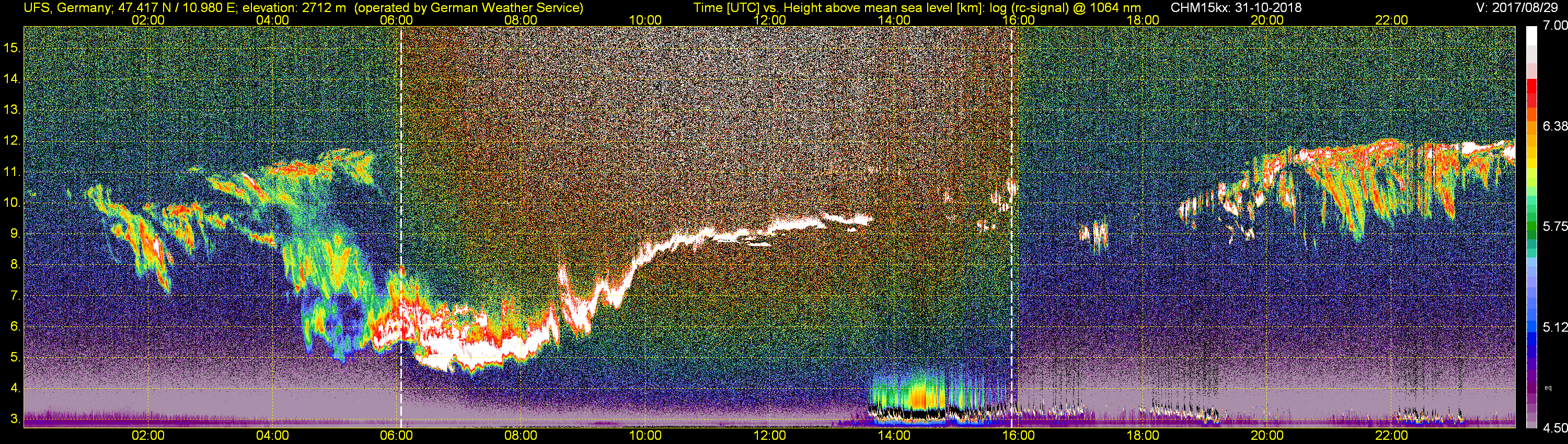This screenshot has width=1568, height=444.
Task: Click the small 'eq' label on color bar
Action: [x=1549, y=388]
